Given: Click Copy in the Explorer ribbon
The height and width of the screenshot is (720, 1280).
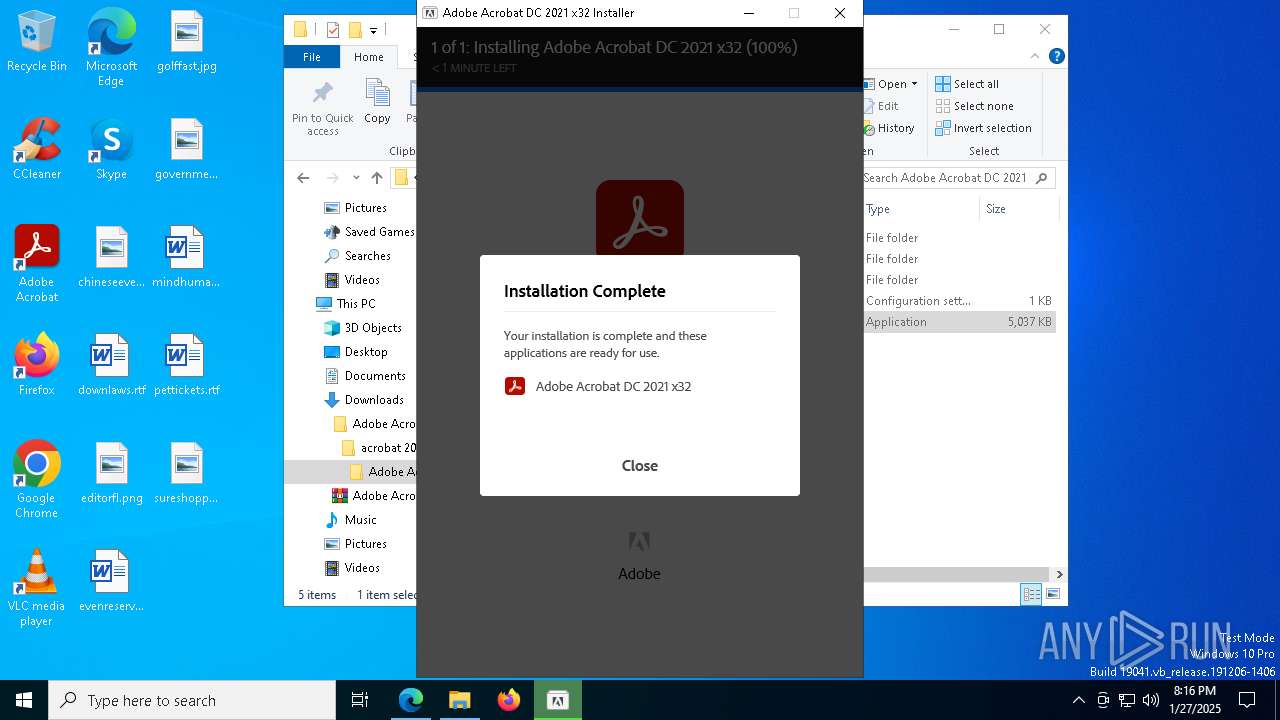Looking at the screenshot, I should point(377,102).
